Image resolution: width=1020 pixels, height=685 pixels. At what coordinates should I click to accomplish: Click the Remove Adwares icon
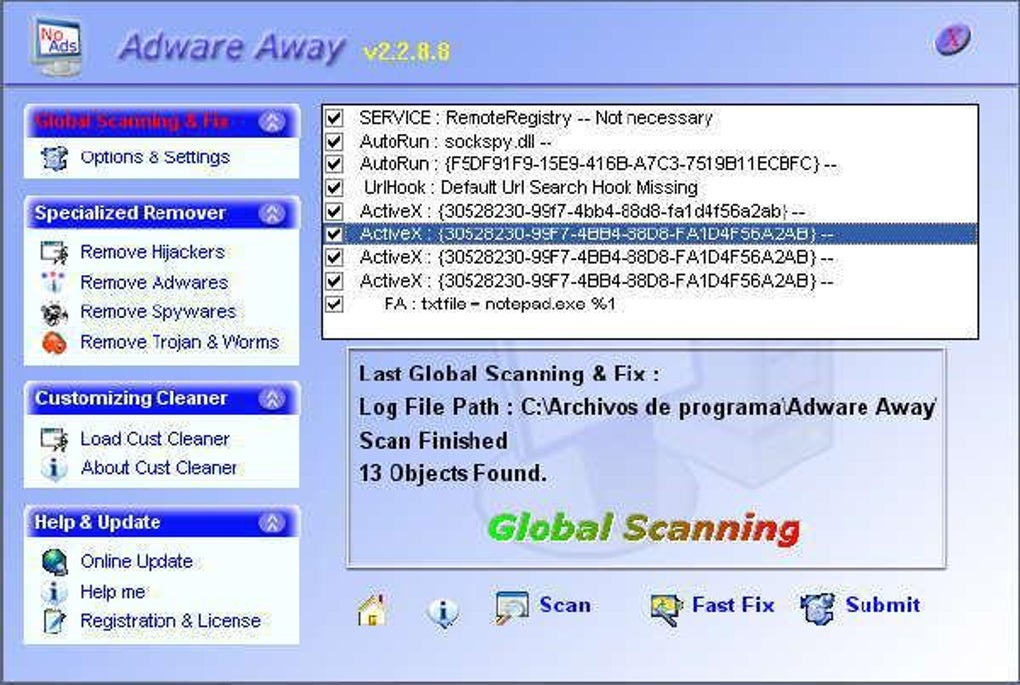pyautogui.click(x=53, y=282)
